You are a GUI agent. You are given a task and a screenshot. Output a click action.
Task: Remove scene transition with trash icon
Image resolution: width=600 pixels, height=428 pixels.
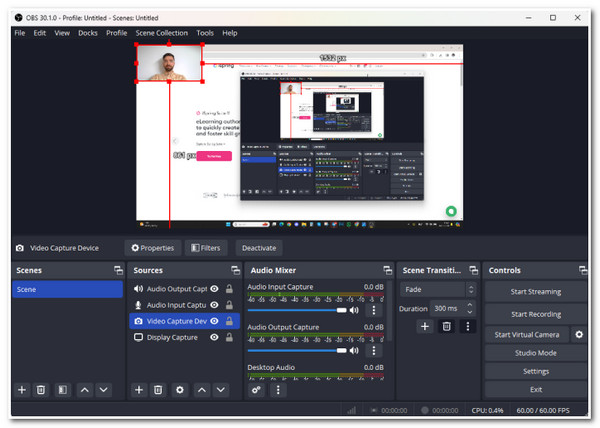point(446,326)
